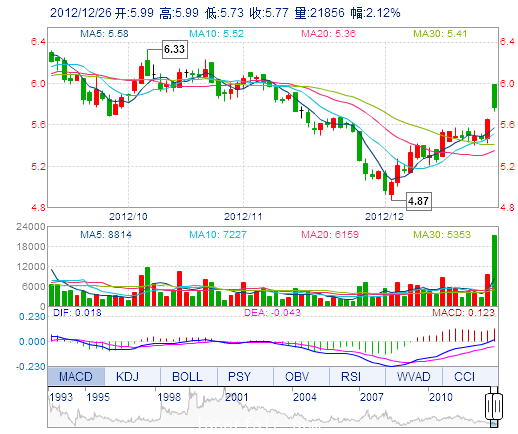The height and width of the screenshot is (434, 518).
Task: Open the WVAD indicator tab
Action: (x=413, y=376)
